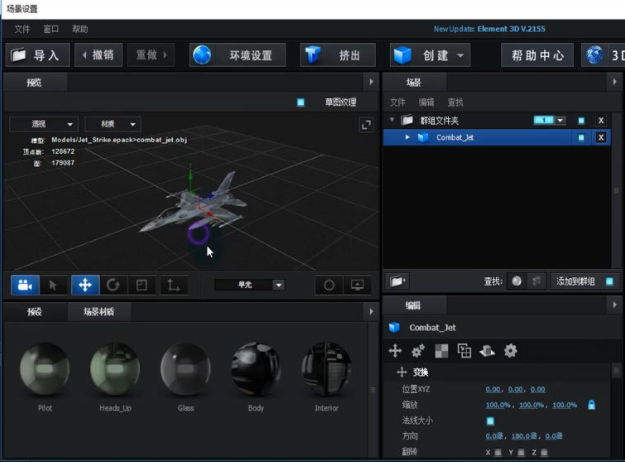Click the scale lock icon
The height and width of the screenshot is (462, 625).
coord(591,404)
